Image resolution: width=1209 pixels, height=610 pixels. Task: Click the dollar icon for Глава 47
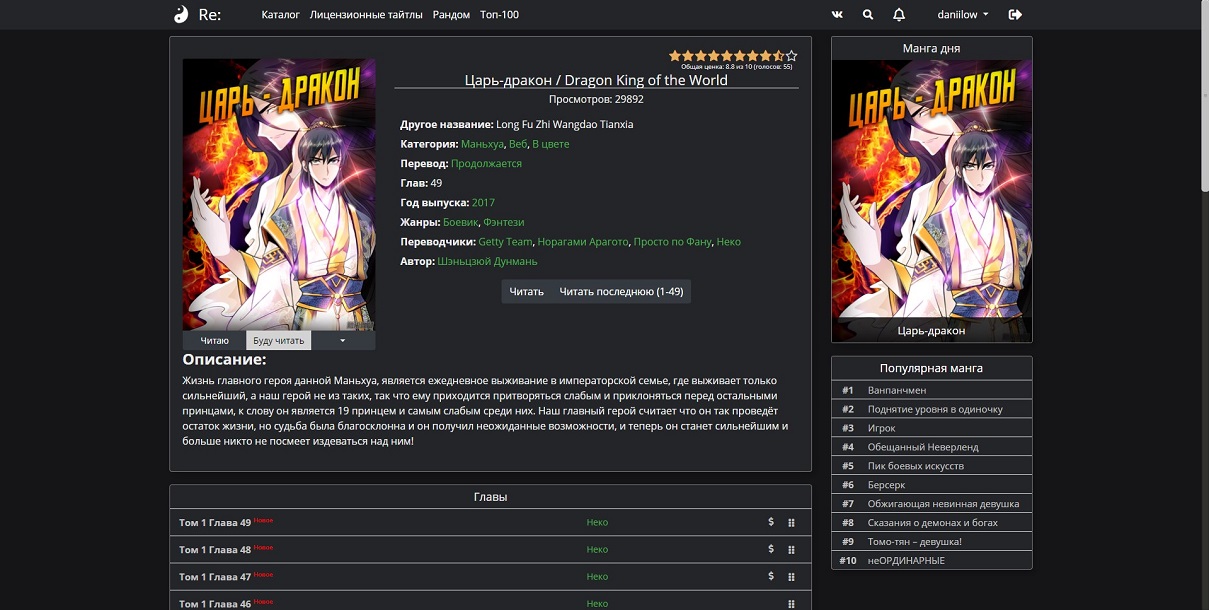click(x=771, y=576)
